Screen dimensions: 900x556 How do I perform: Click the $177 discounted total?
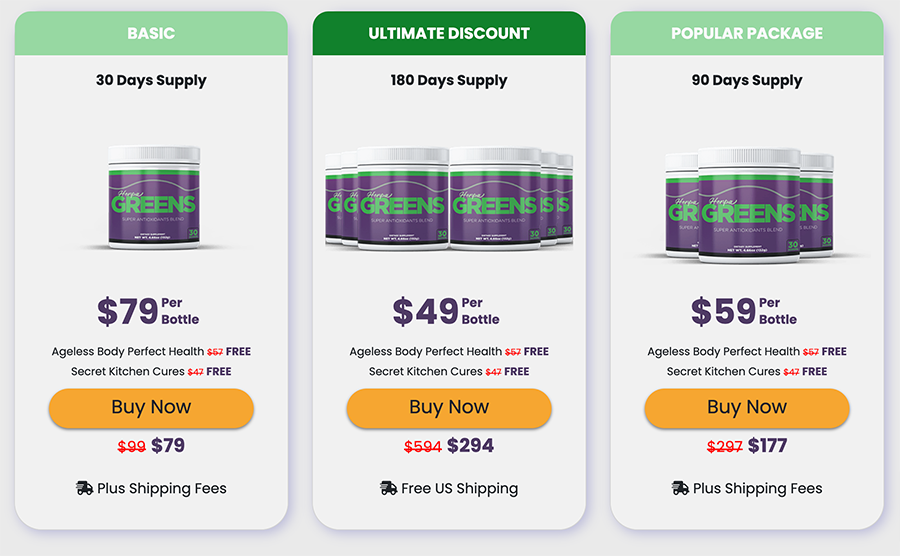(x=767, y=446)
